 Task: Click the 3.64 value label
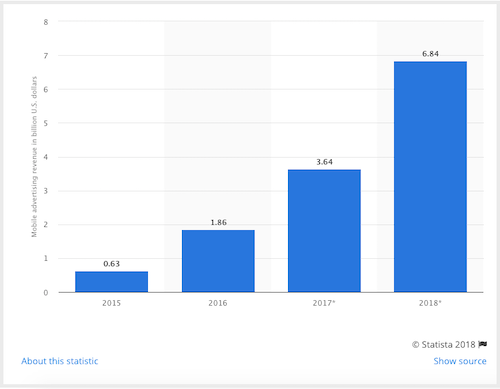click(x=324, y=162)
